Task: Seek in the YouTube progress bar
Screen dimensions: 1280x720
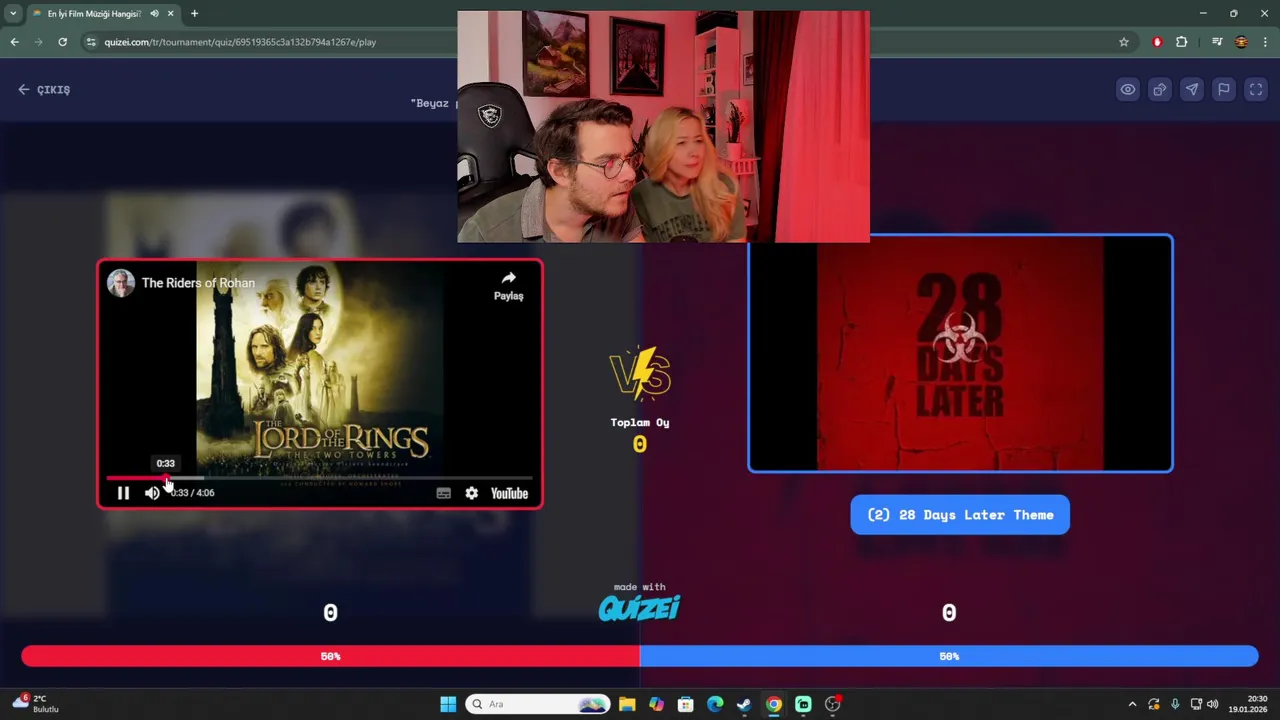Action: (319, 478)
